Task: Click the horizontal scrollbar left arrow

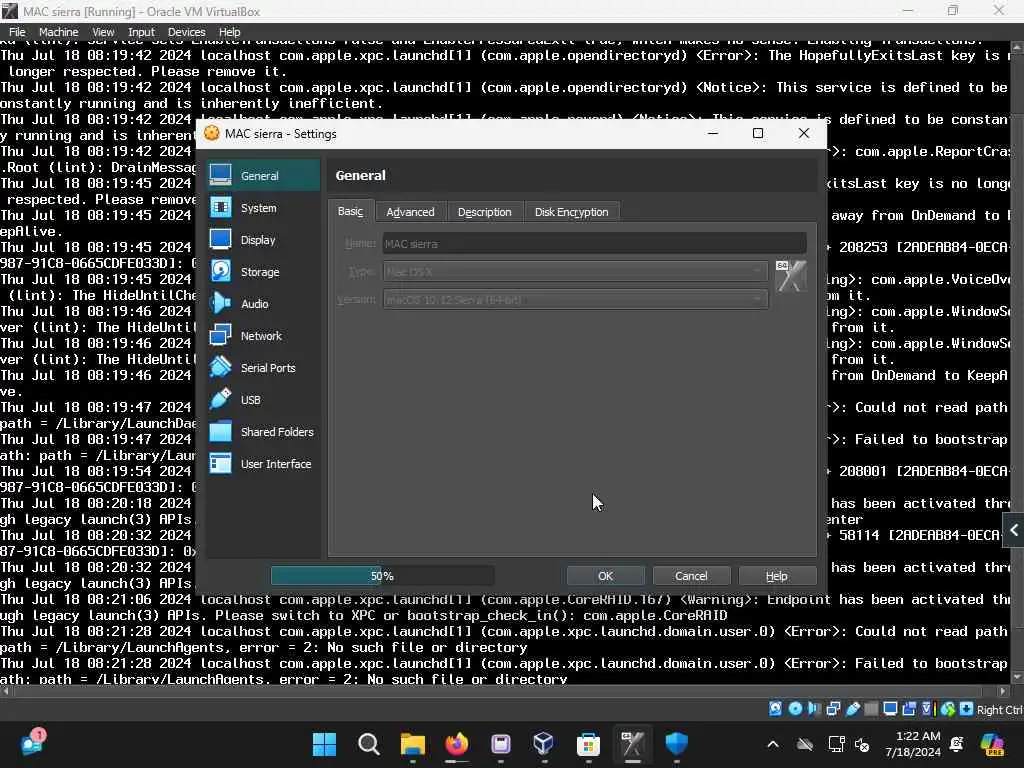Action: [x=6, y=691]
